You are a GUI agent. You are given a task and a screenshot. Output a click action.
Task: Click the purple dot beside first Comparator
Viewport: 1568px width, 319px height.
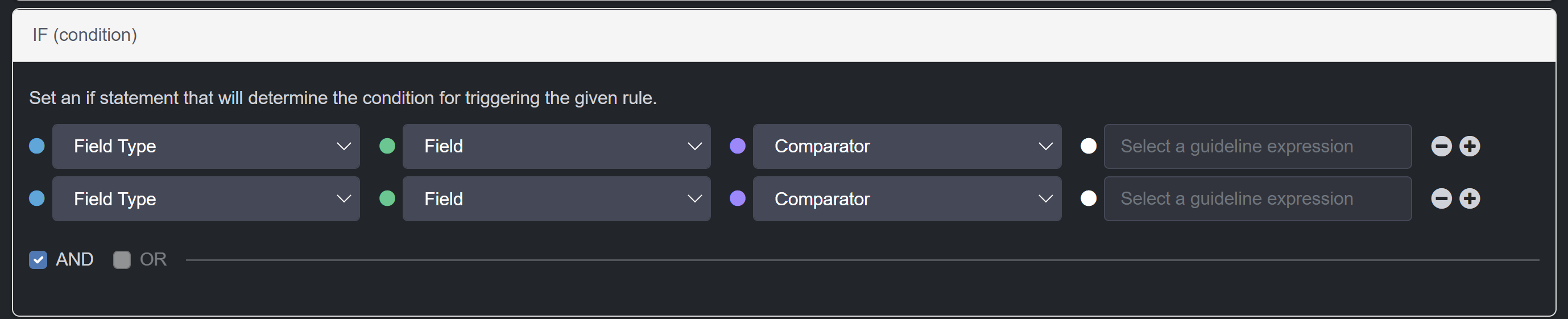coord(737,146)
